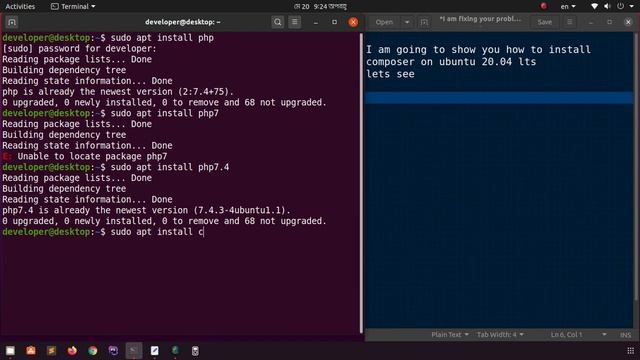
Task: Save the document in text editor
Action: click(x=544, y=22)
